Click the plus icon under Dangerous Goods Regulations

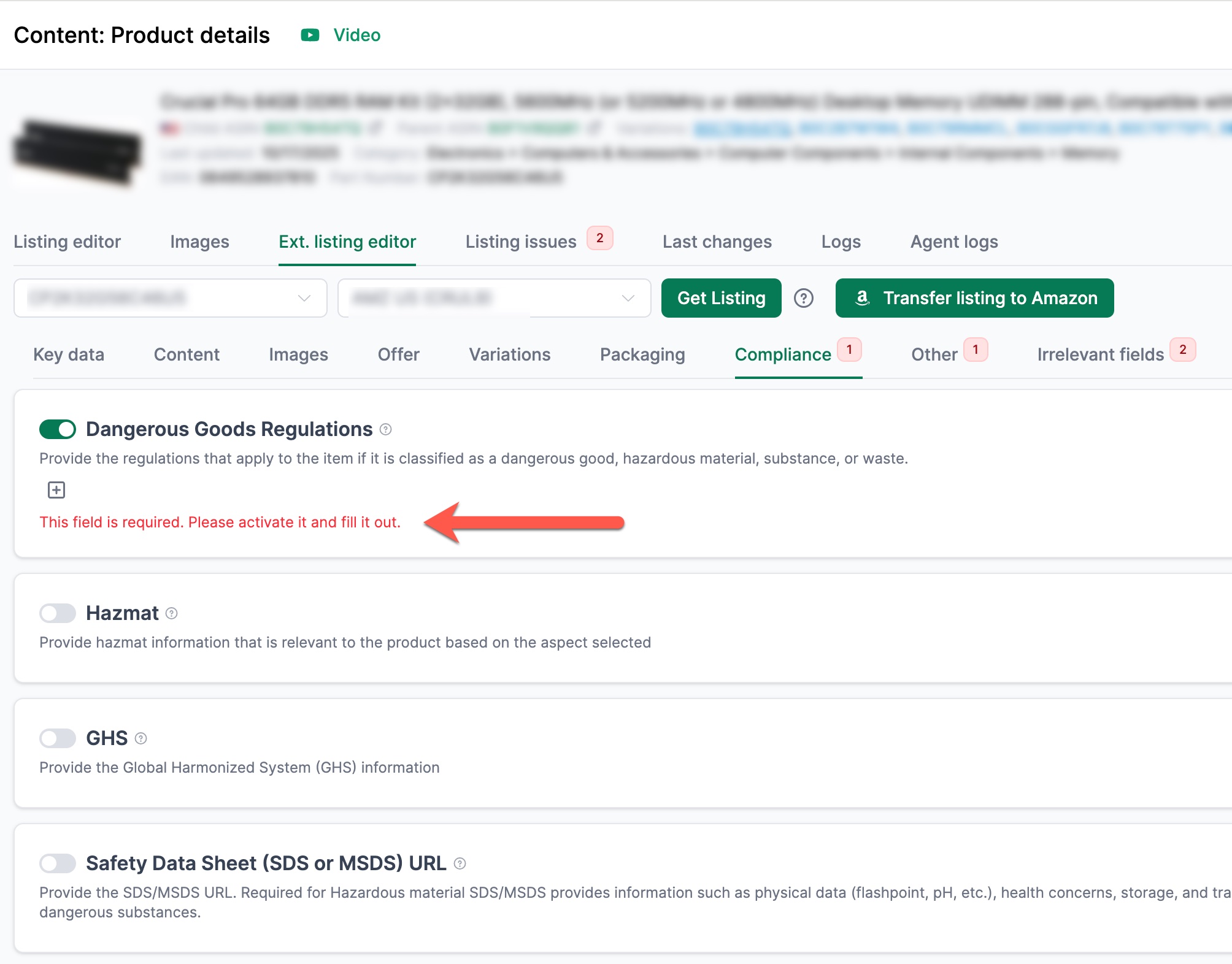56,490
